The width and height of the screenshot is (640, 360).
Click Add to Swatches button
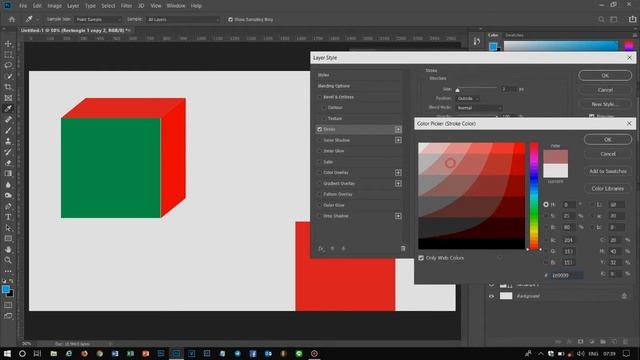[x=608, y=171]
